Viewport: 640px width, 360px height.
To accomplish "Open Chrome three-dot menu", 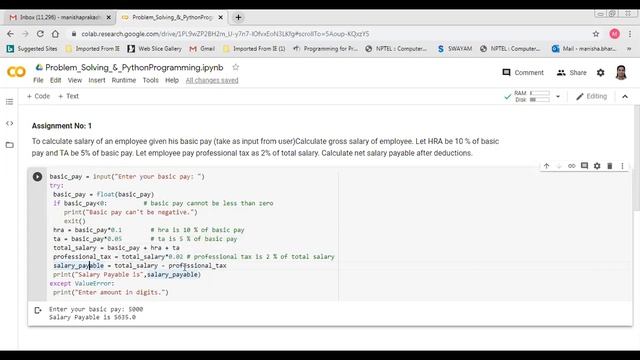I will 630,34.
